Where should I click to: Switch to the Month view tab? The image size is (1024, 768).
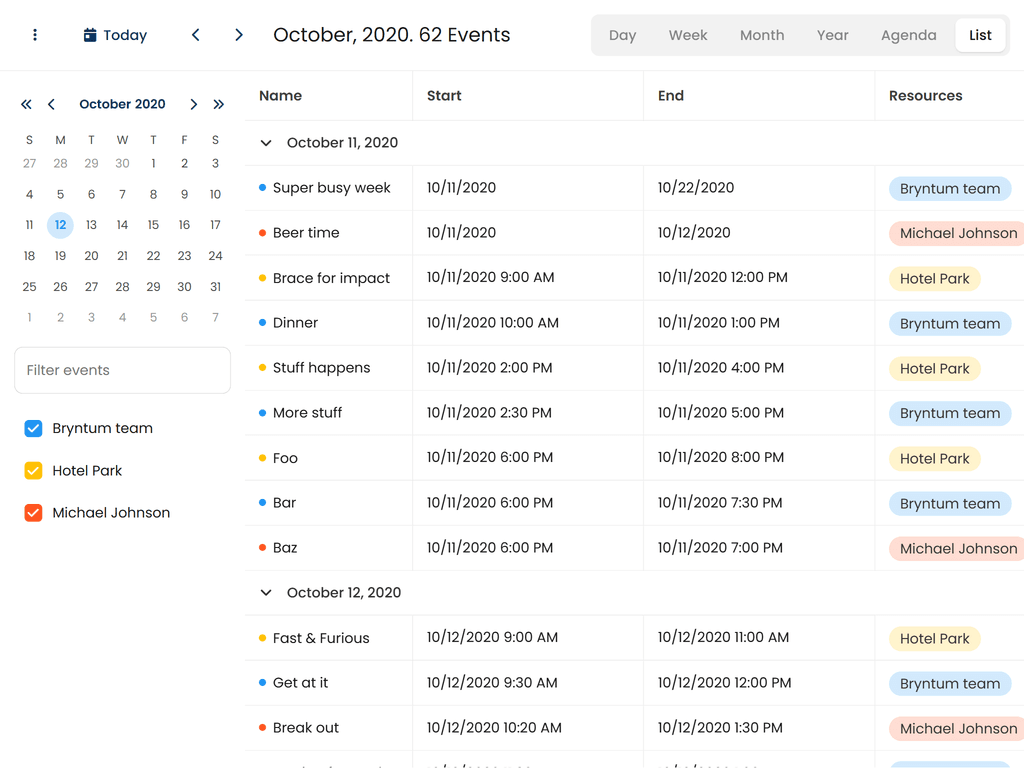coord(762,34)
